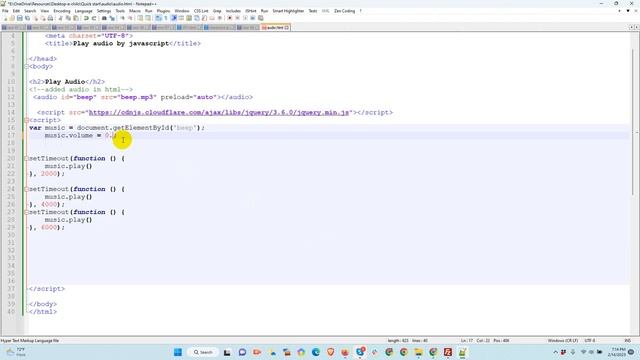Open the Smart Highlighter menu
Image resolution: width=640 pixels, height=360 pixels.
pos(288,11)
